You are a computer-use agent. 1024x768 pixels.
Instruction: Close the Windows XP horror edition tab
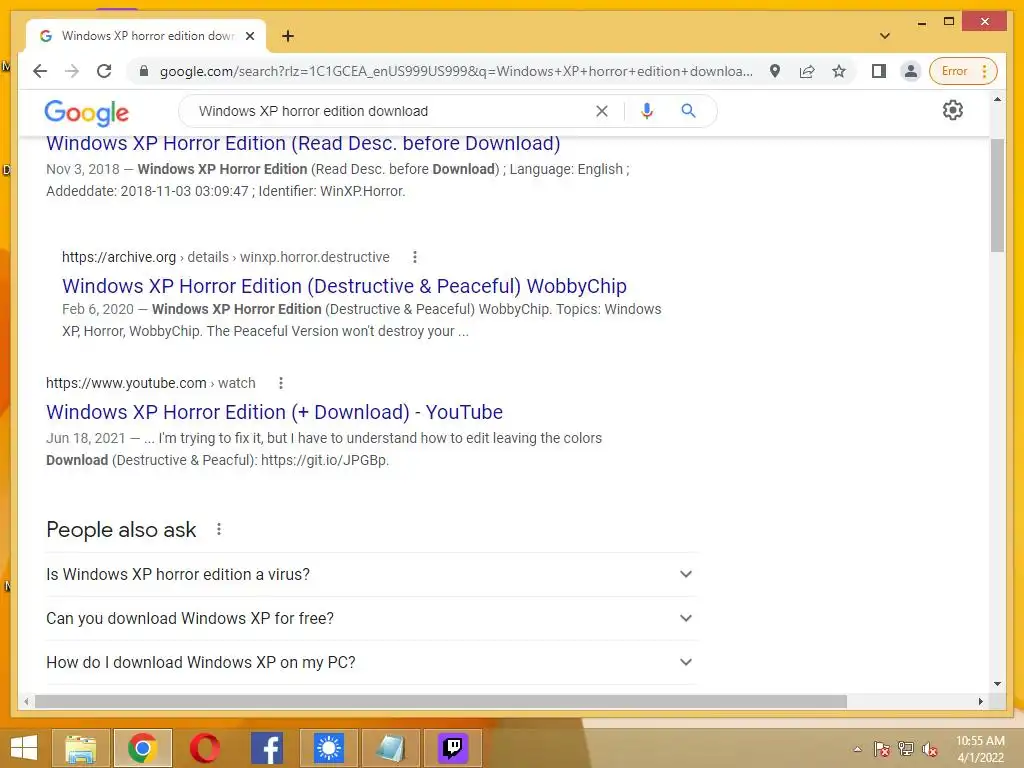[249, 36]
